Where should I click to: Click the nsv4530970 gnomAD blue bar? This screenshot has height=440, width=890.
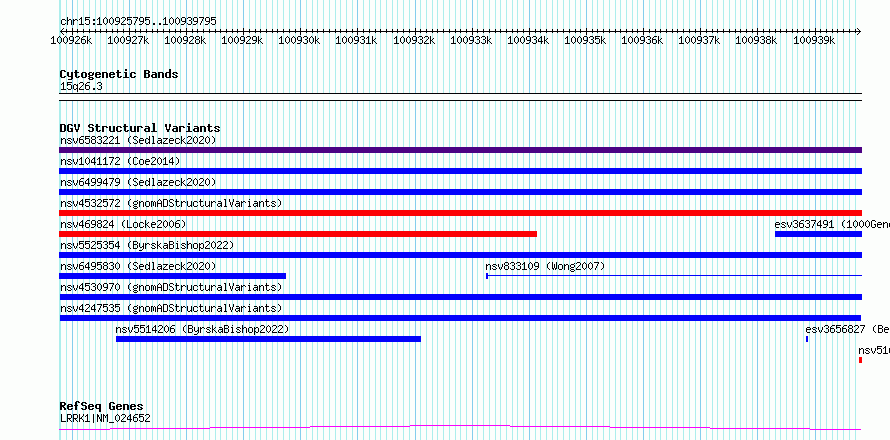point(460,297)
